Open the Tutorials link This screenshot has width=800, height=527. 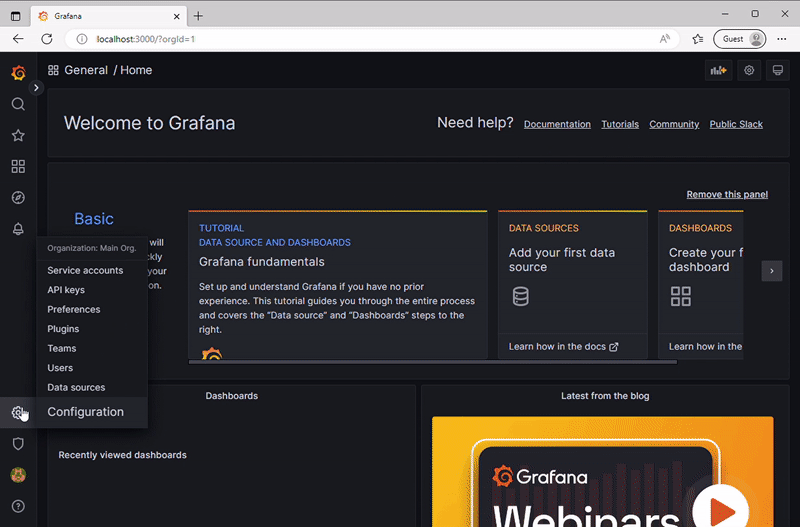point(620,124)
